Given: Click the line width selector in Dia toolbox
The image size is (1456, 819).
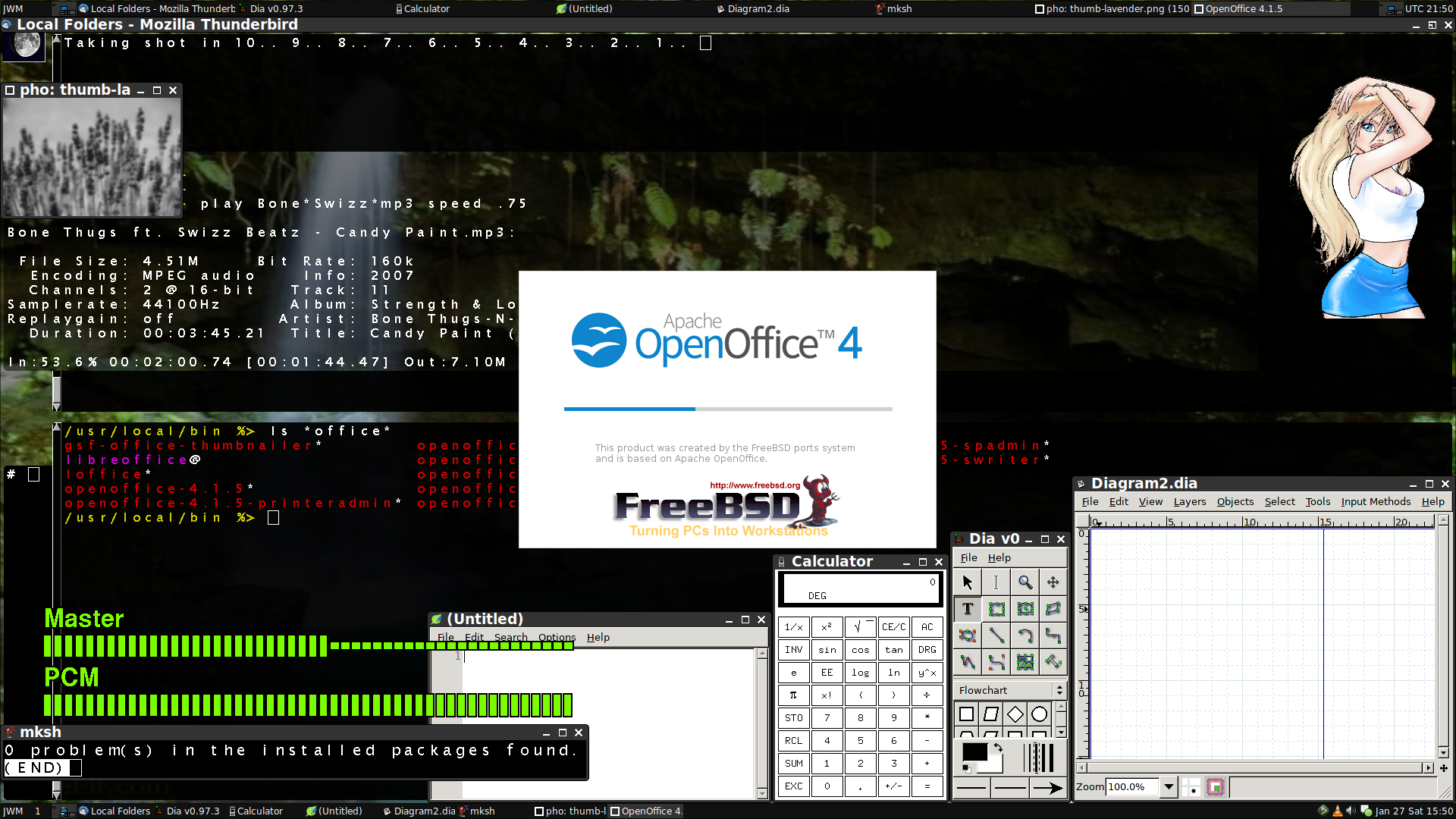Looking at the screenshot, I should [1039, 758].
